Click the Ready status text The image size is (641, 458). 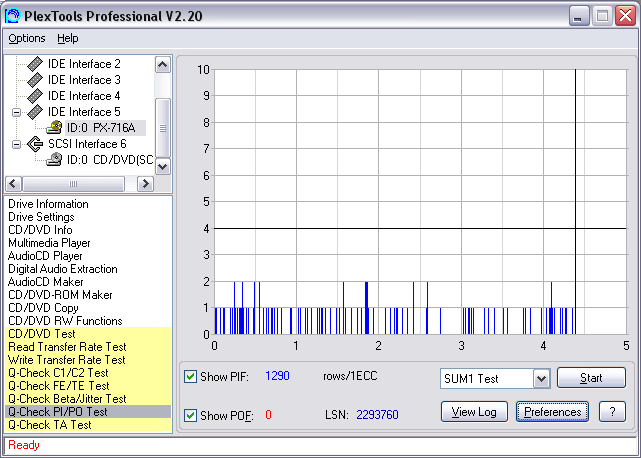point(24,445)
